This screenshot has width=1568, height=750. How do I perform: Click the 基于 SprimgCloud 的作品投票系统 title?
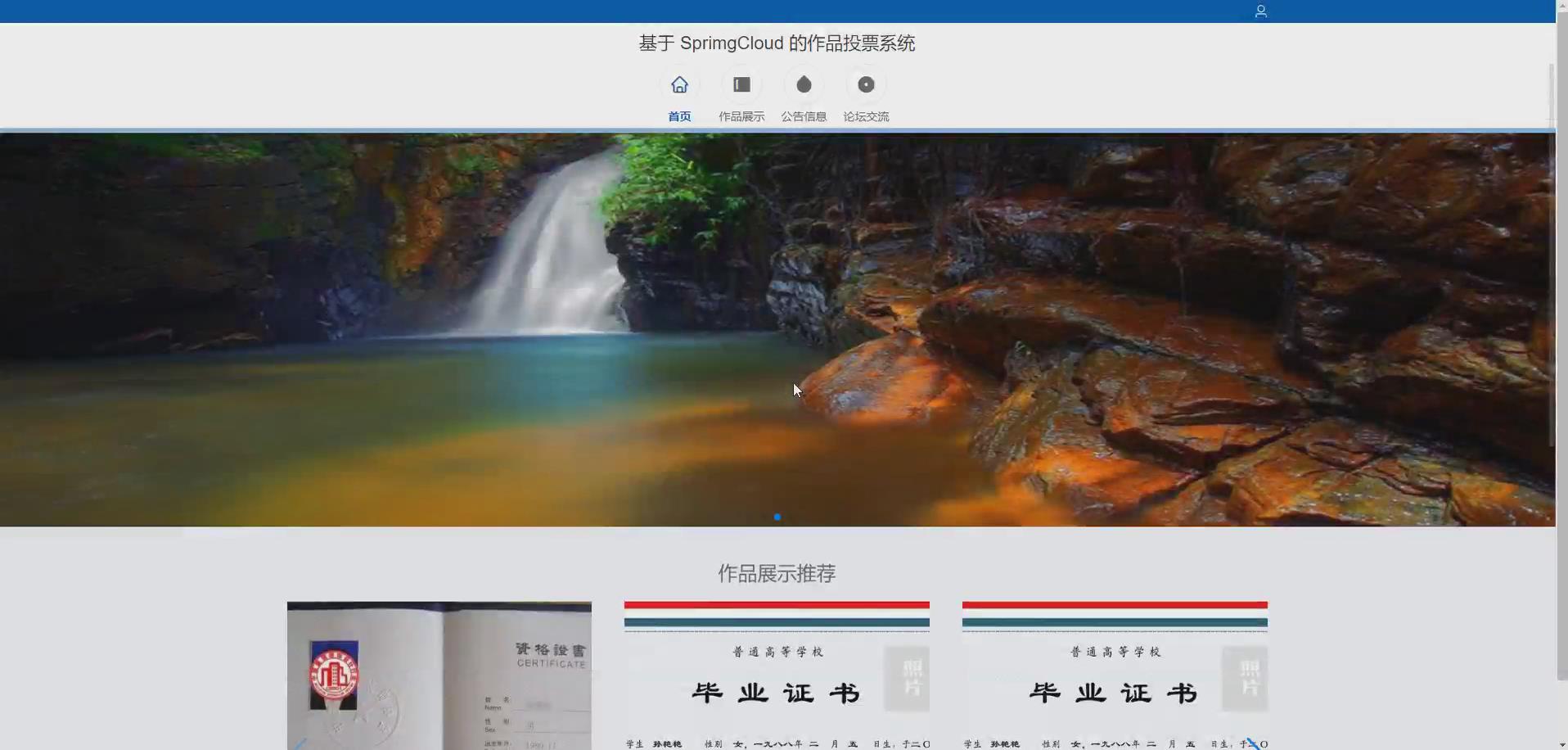point(777,43)
